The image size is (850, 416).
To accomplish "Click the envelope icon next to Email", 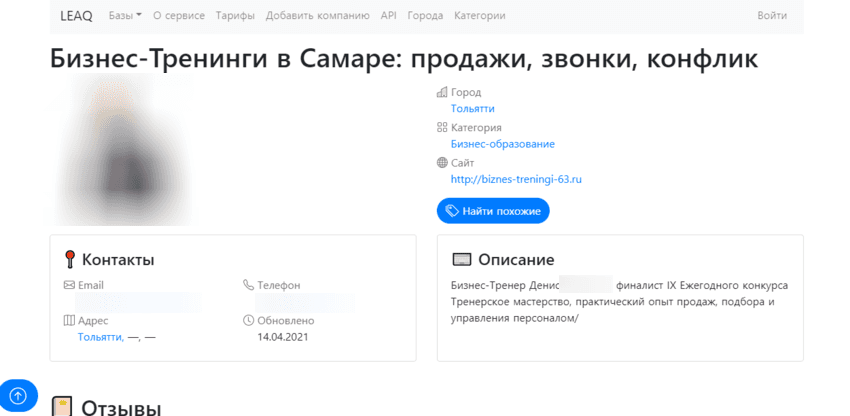I will [x=69, y=285].
